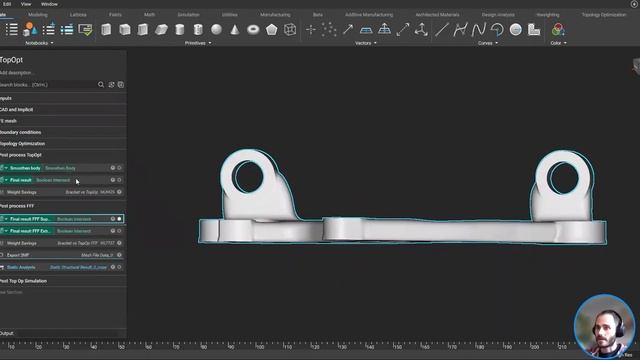Click the N-shaped spline curve icon

click(x=478, y=29)
